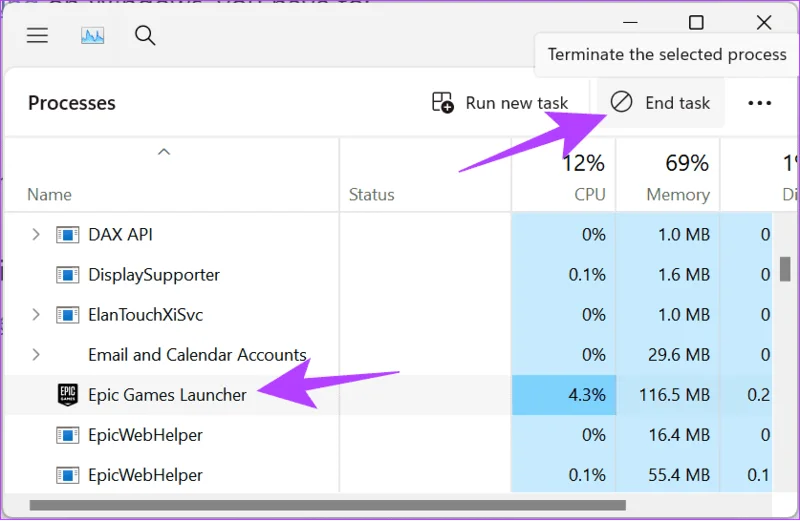Click the Epic Games Launcher icon
The width and height of the screenshot is (800, 521).
click(67, 394)
